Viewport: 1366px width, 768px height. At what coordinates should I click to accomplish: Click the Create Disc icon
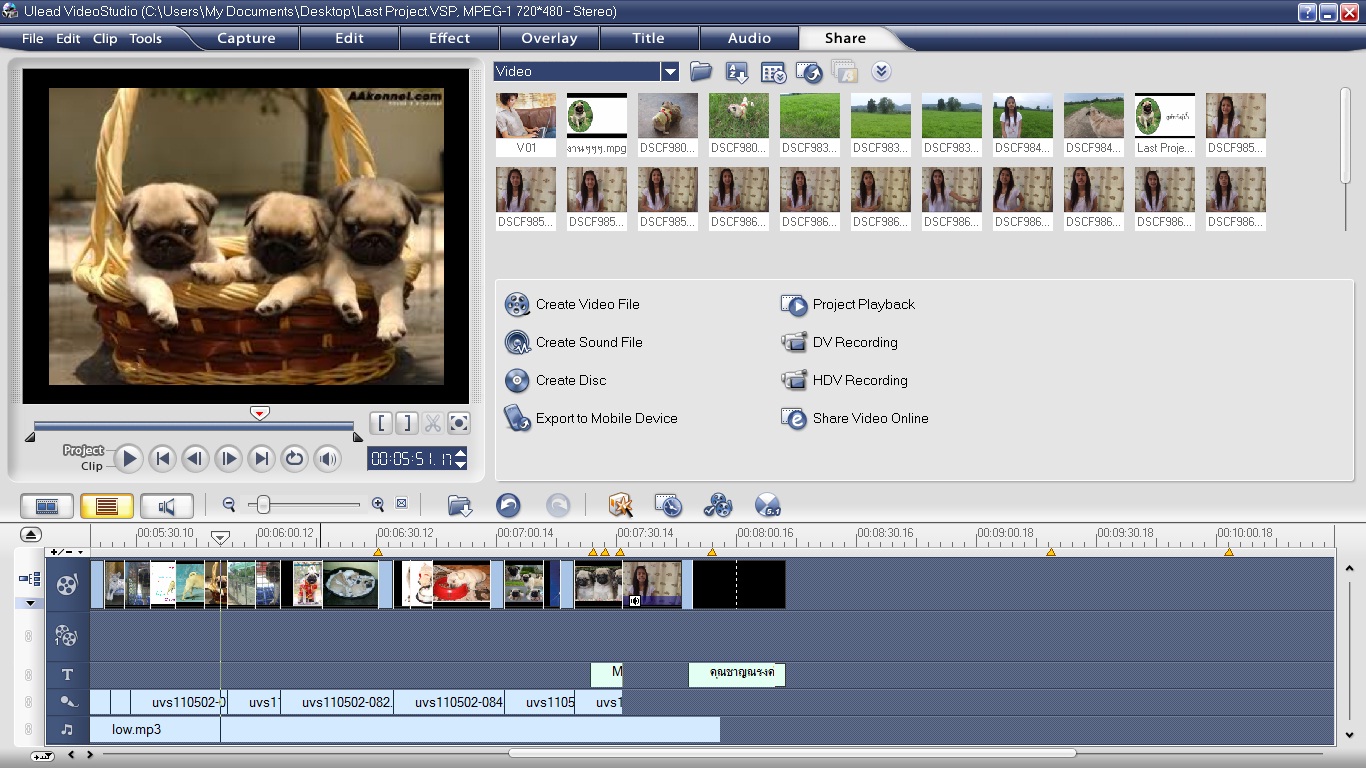click(x=517, y=380)
